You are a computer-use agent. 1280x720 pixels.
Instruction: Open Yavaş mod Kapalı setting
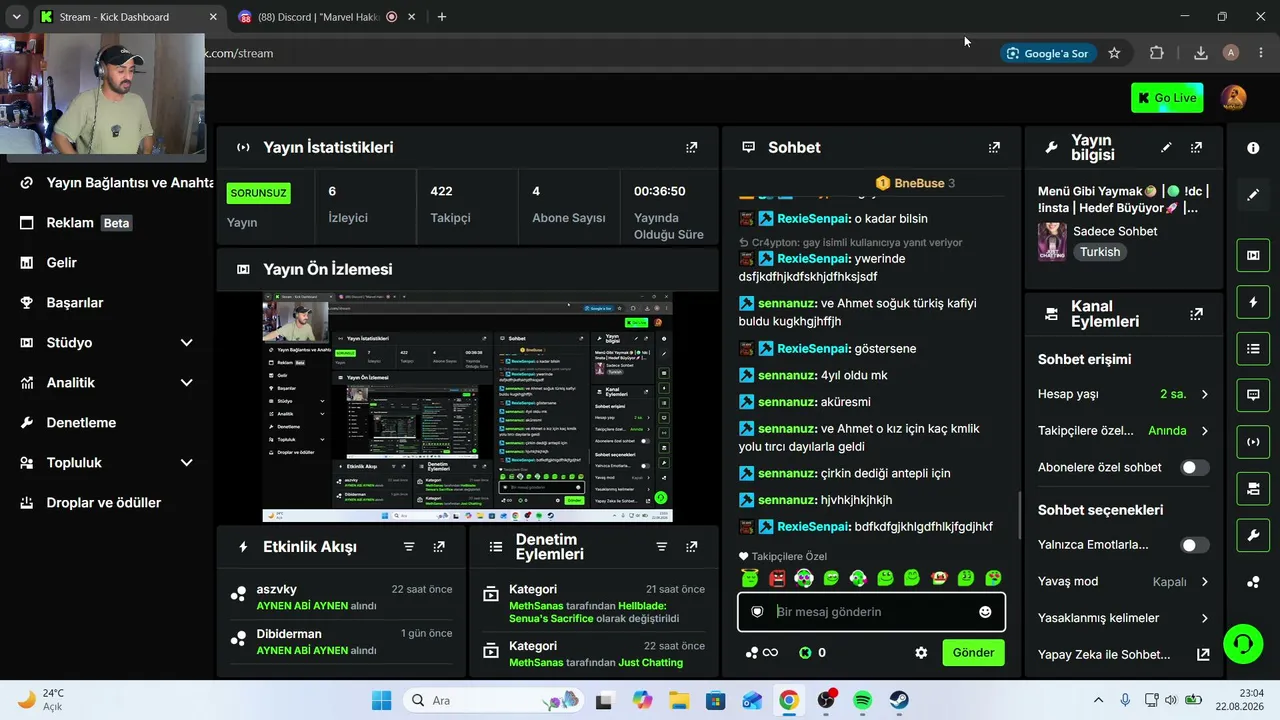click(x=1124, y=581)
